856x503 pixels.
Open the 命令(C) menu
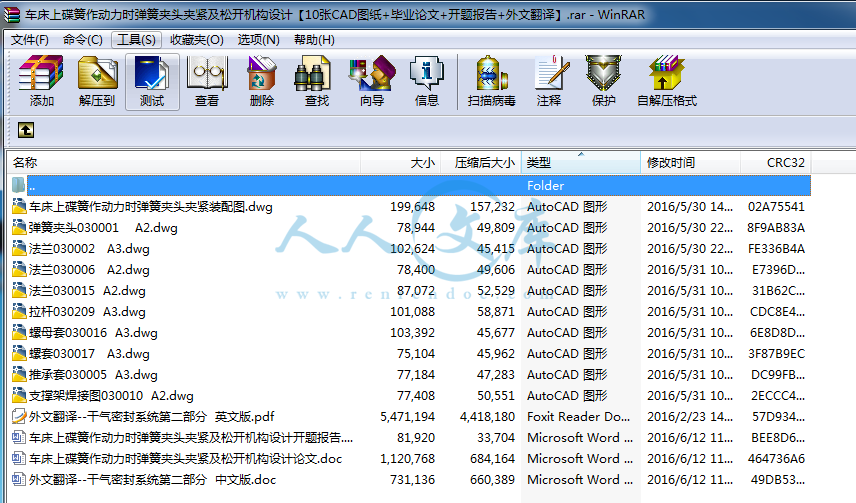[82, 40]
